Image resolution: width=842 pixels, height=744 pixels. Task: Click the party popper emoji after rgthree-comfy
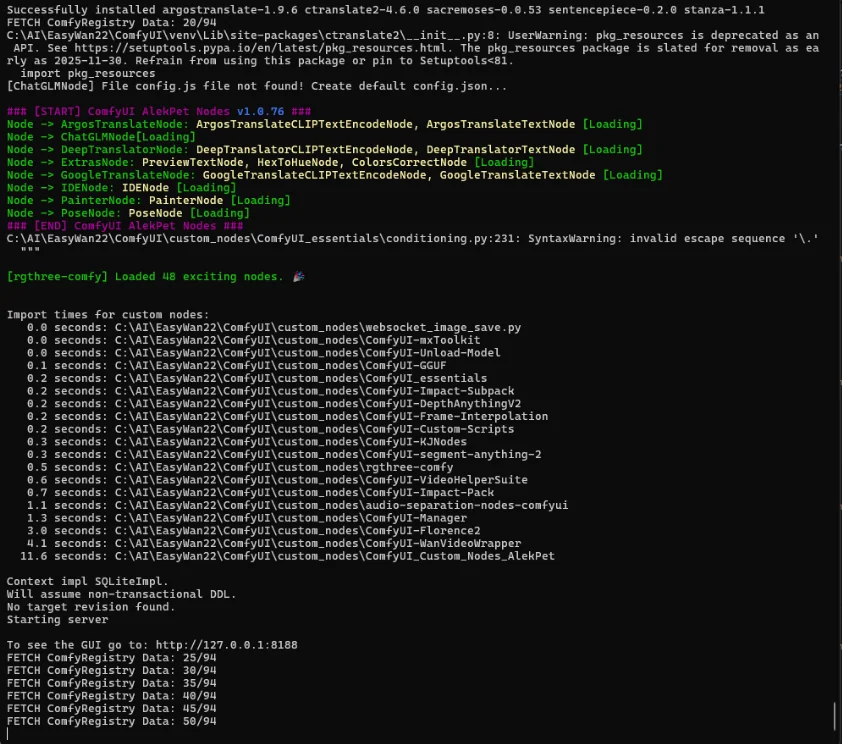pyautogui.click(x=299, y=276)
